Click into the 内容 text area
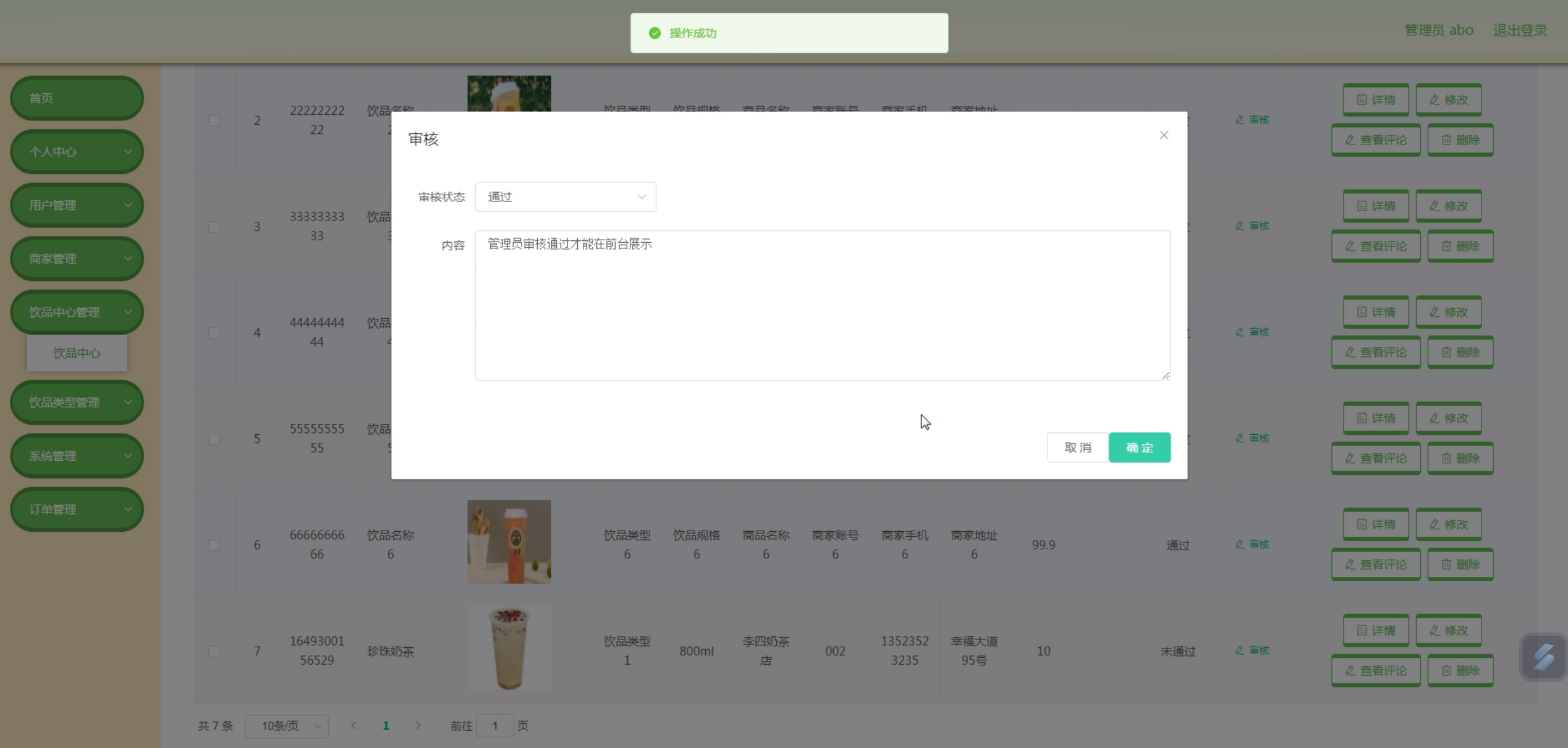 coord(822,306)
